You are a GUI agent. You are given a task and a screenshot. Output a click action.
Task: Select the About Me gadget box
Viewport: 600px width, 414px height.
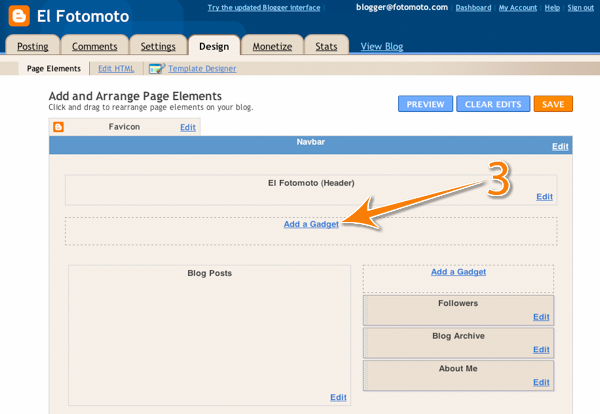coord(458,376)
